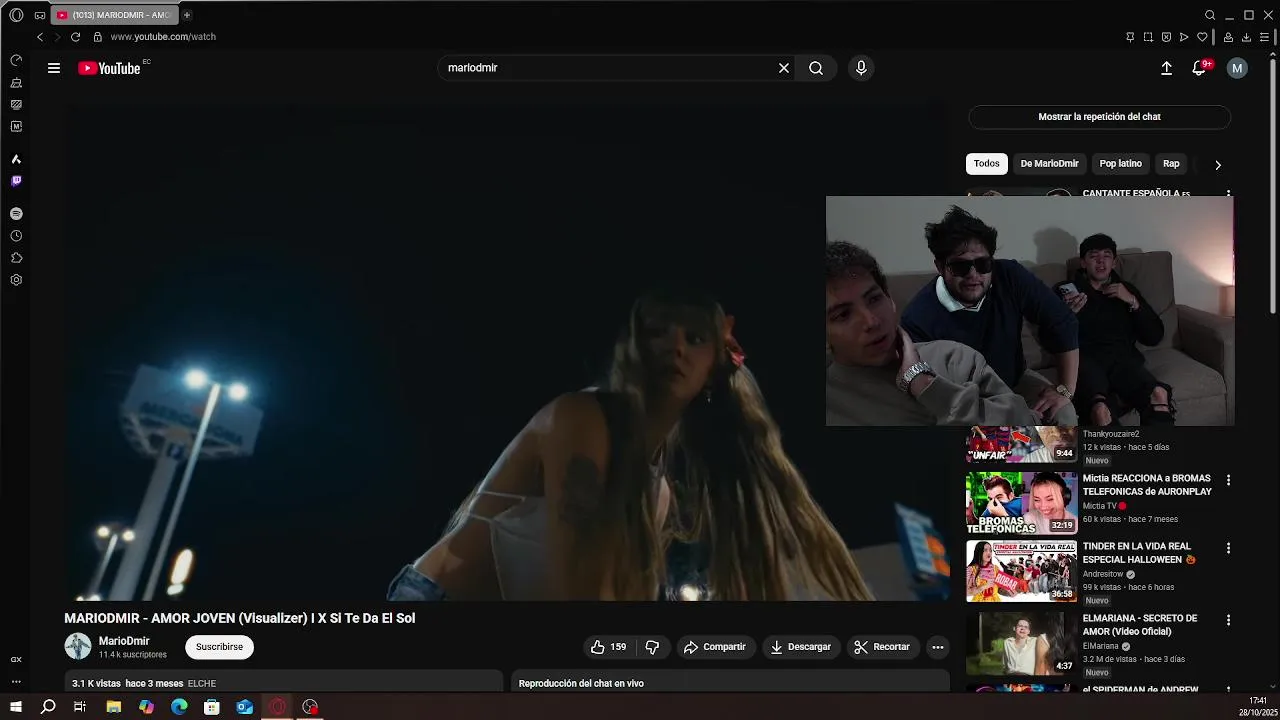Open MarioDmir channel name link
Screen dimensions: 1280x720
(x=124, y=641)
